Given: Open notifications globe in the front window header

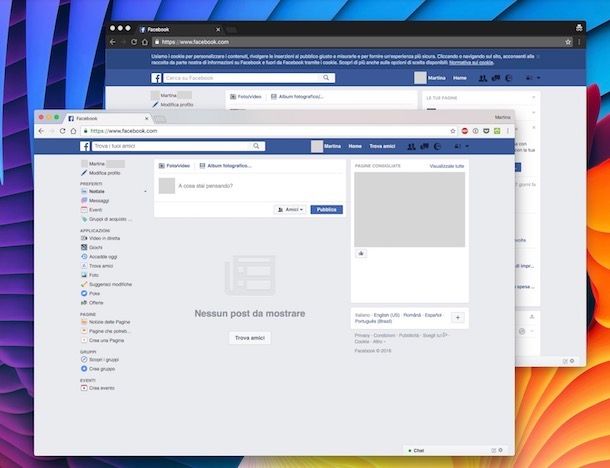Looking at the screenshot, I should click(438, 146).
